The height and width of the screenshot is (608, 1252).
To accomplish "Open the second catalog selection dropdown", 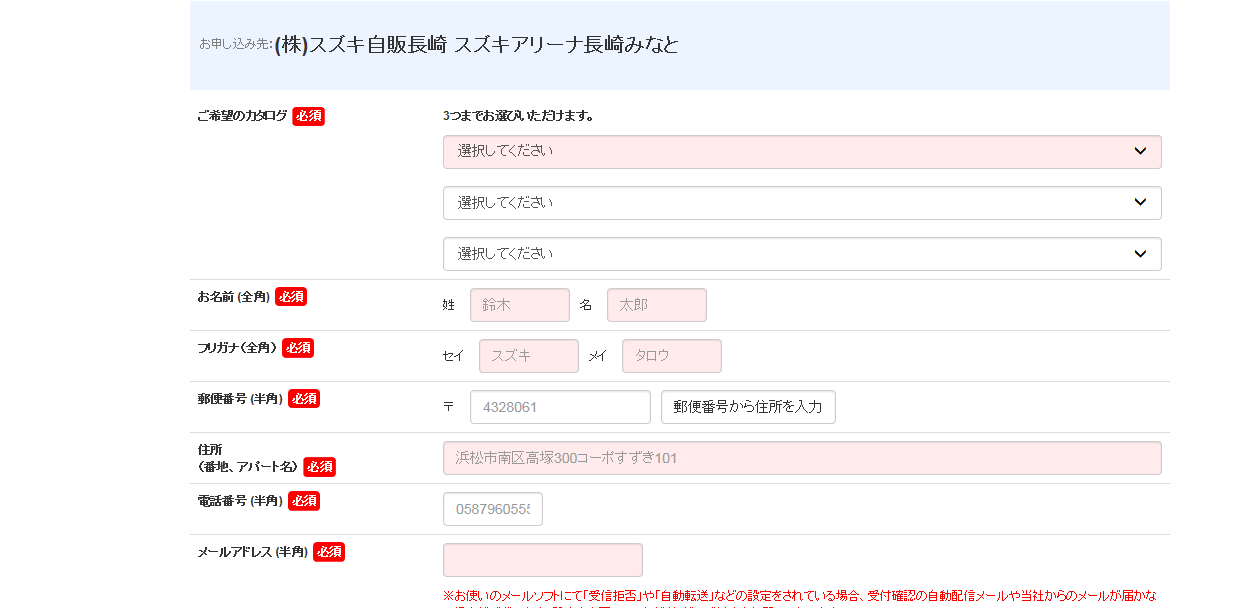I will [x=802, y=203].
